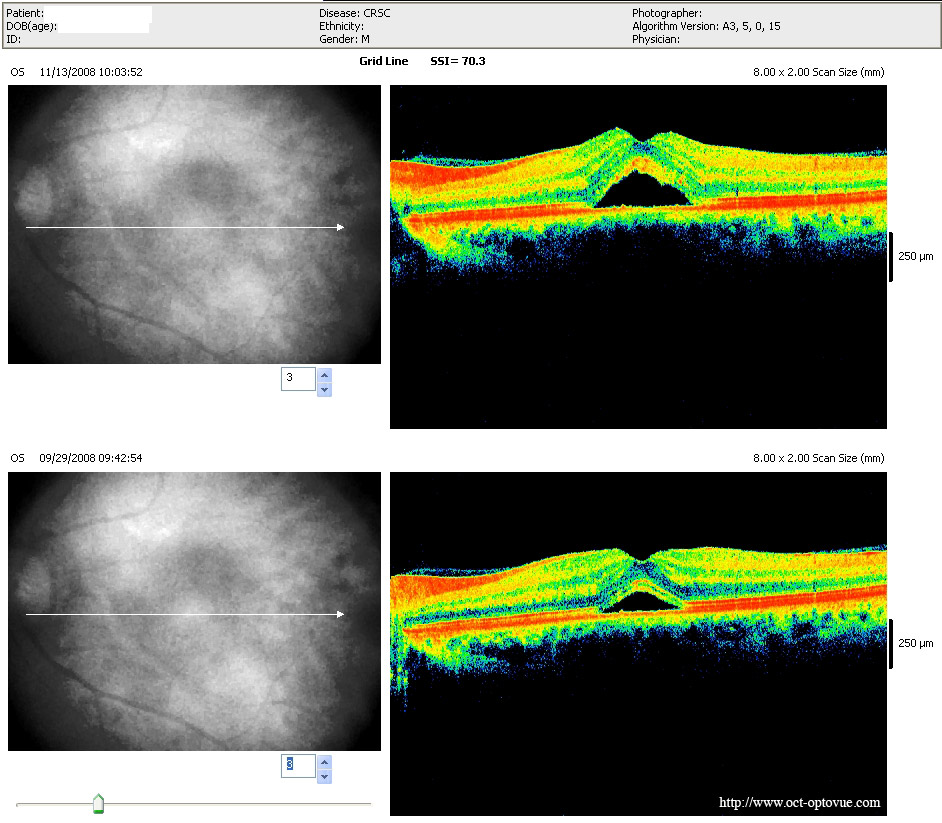
Task: Click the 'ID:' label
Action: (13, 39)
